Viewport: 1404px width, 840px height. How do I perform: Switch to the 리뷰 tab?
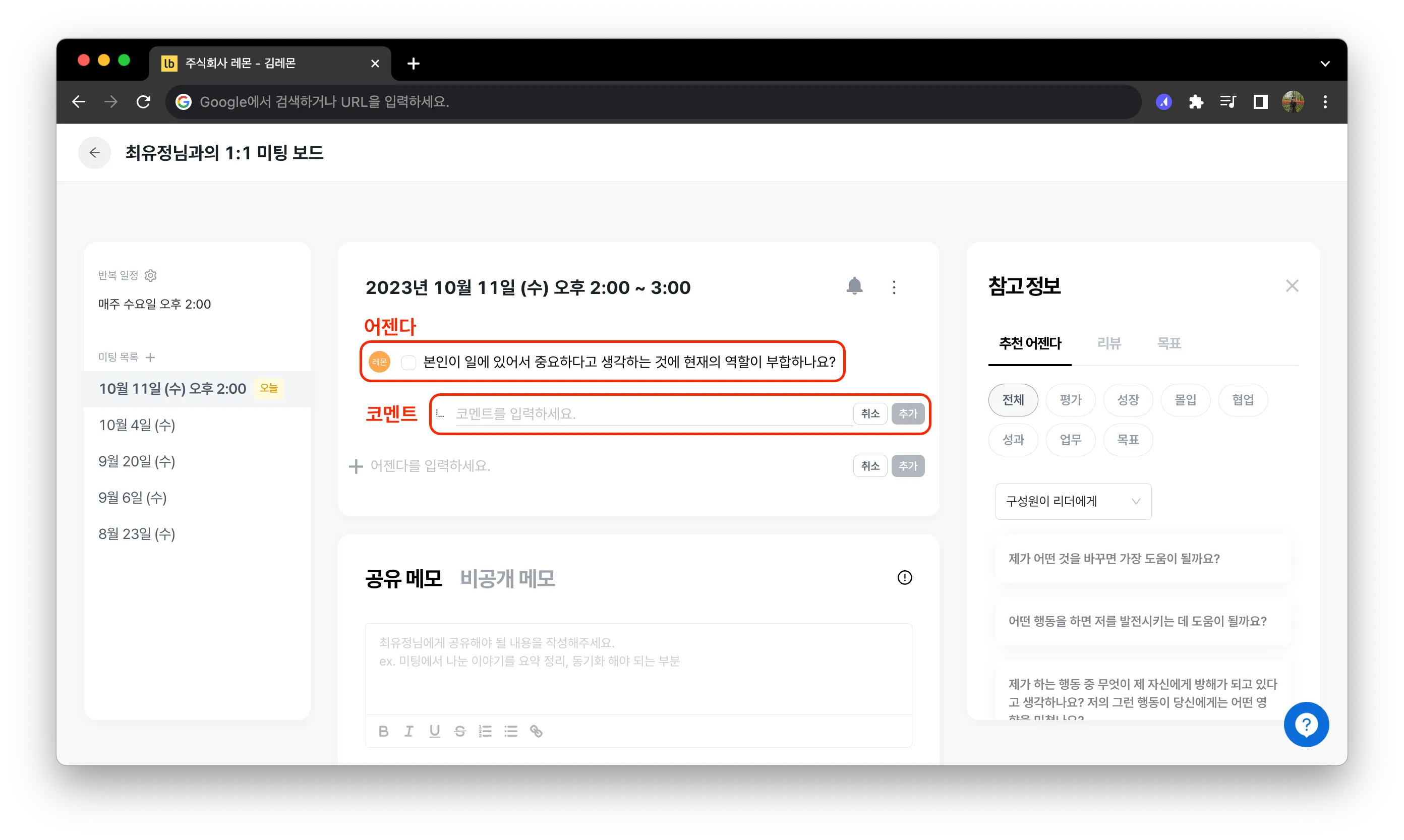click(1108, 343)
